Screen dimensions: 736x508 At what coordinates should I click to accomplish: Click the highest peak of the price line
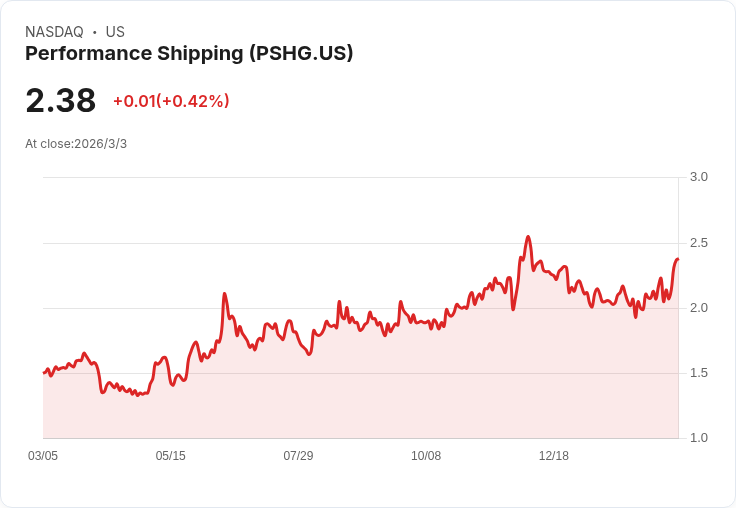click(528, 237)
